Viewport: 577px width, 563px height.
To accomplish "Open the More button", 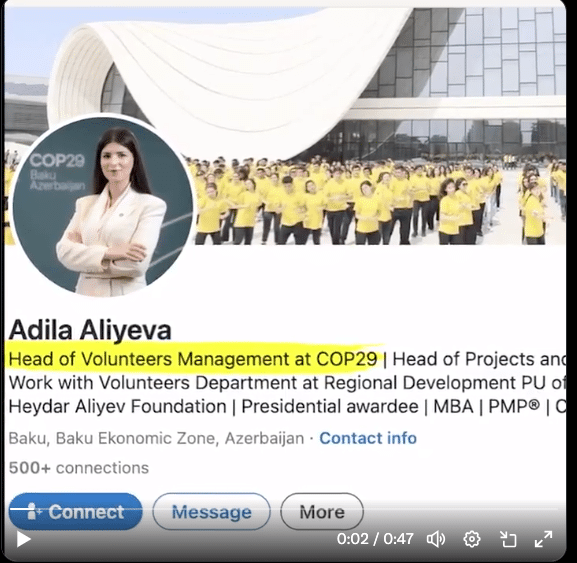I will (322, 512).
